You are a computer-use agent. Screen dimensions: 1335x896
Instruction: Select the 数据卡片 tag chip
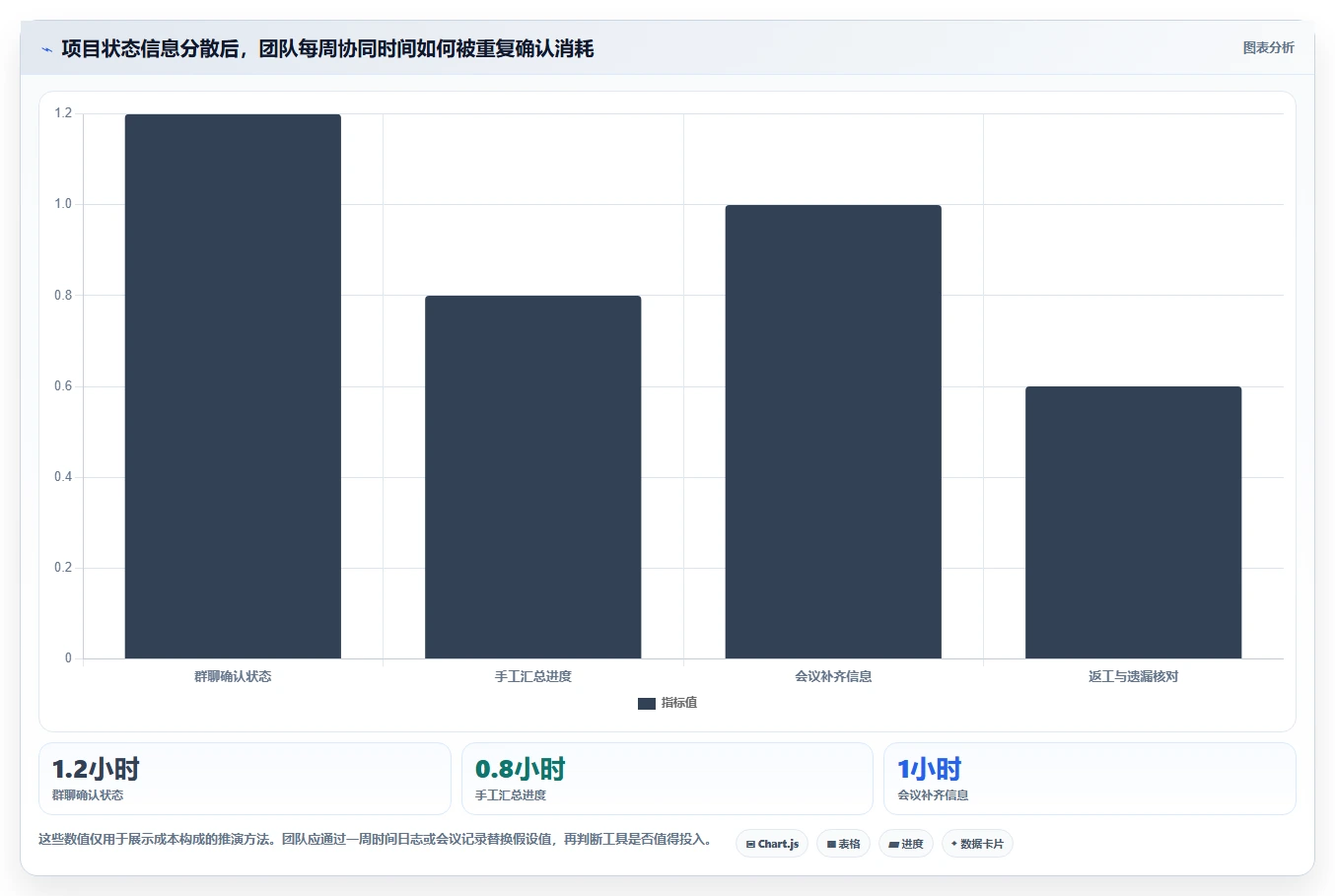[977, 844]
